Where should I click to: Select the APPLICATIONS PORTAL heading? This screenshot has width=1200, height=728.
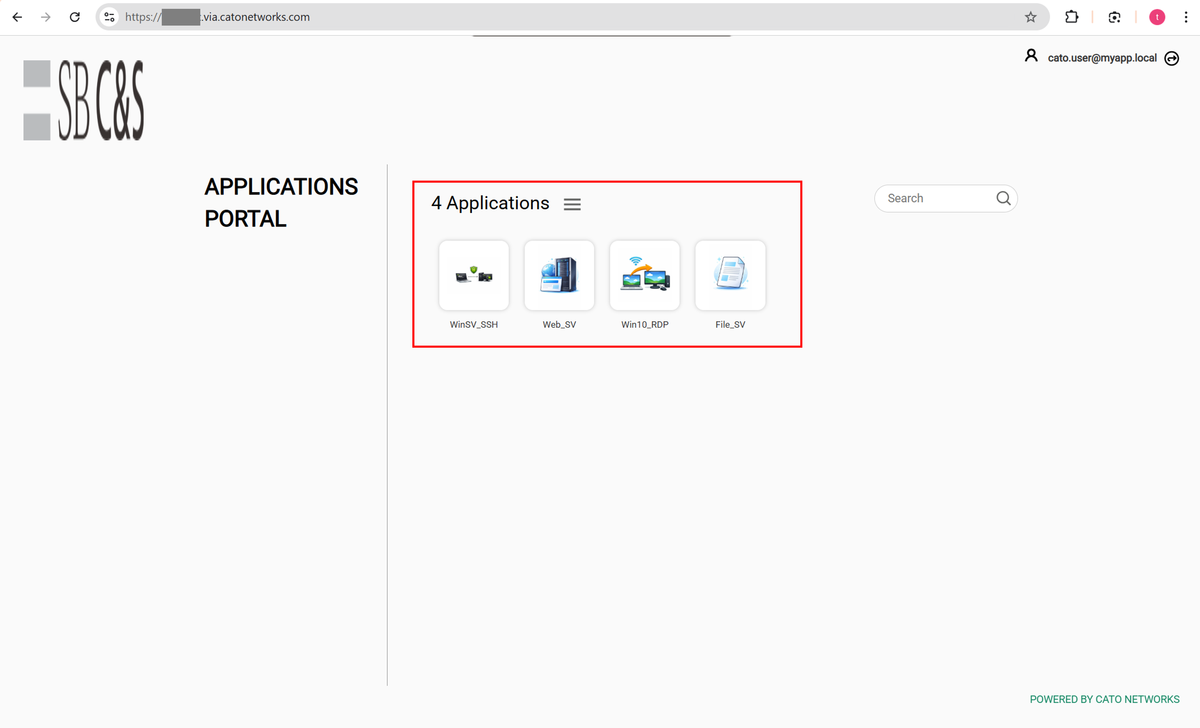tap(281, 202)
